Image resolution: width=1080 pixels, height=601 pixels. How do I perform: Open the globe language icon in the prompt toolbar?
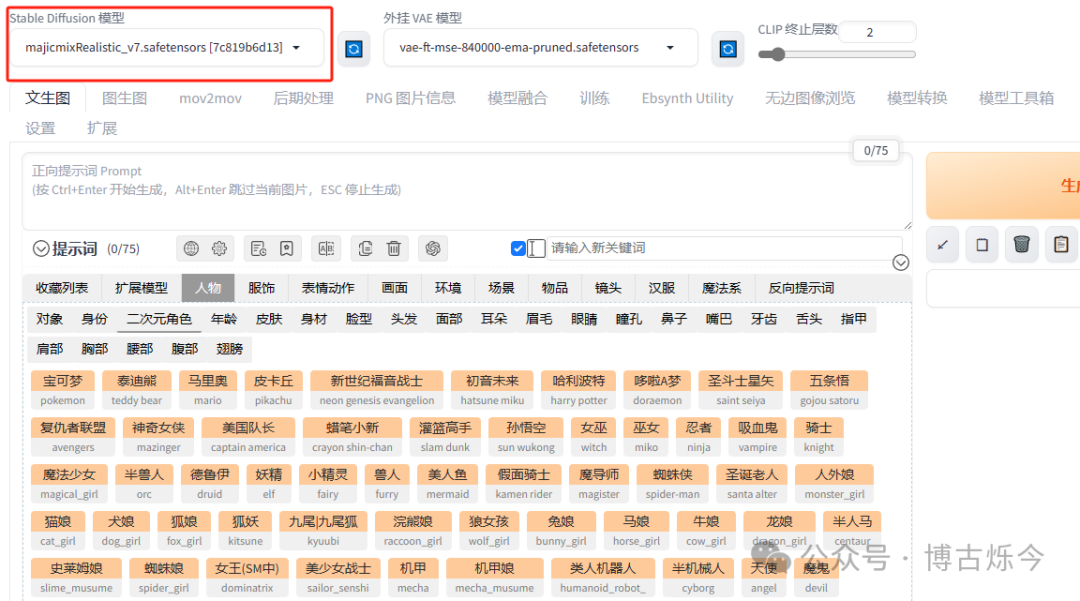[x=190, y=248]
